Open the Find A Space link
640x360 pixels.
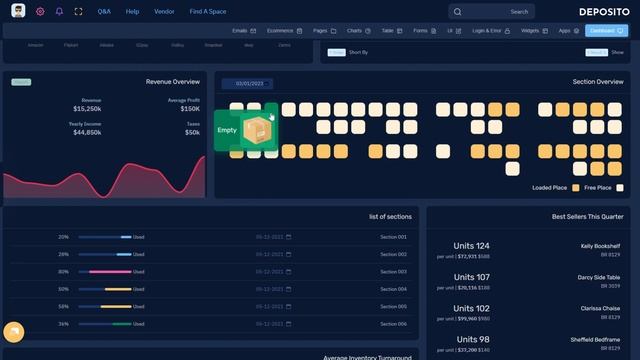point(208,11)
